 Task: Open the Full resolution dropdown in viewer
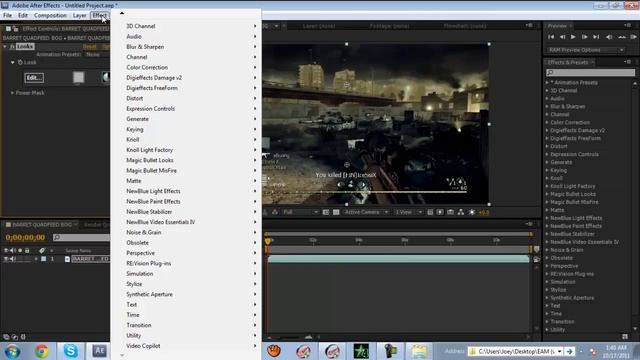(300, 212)
